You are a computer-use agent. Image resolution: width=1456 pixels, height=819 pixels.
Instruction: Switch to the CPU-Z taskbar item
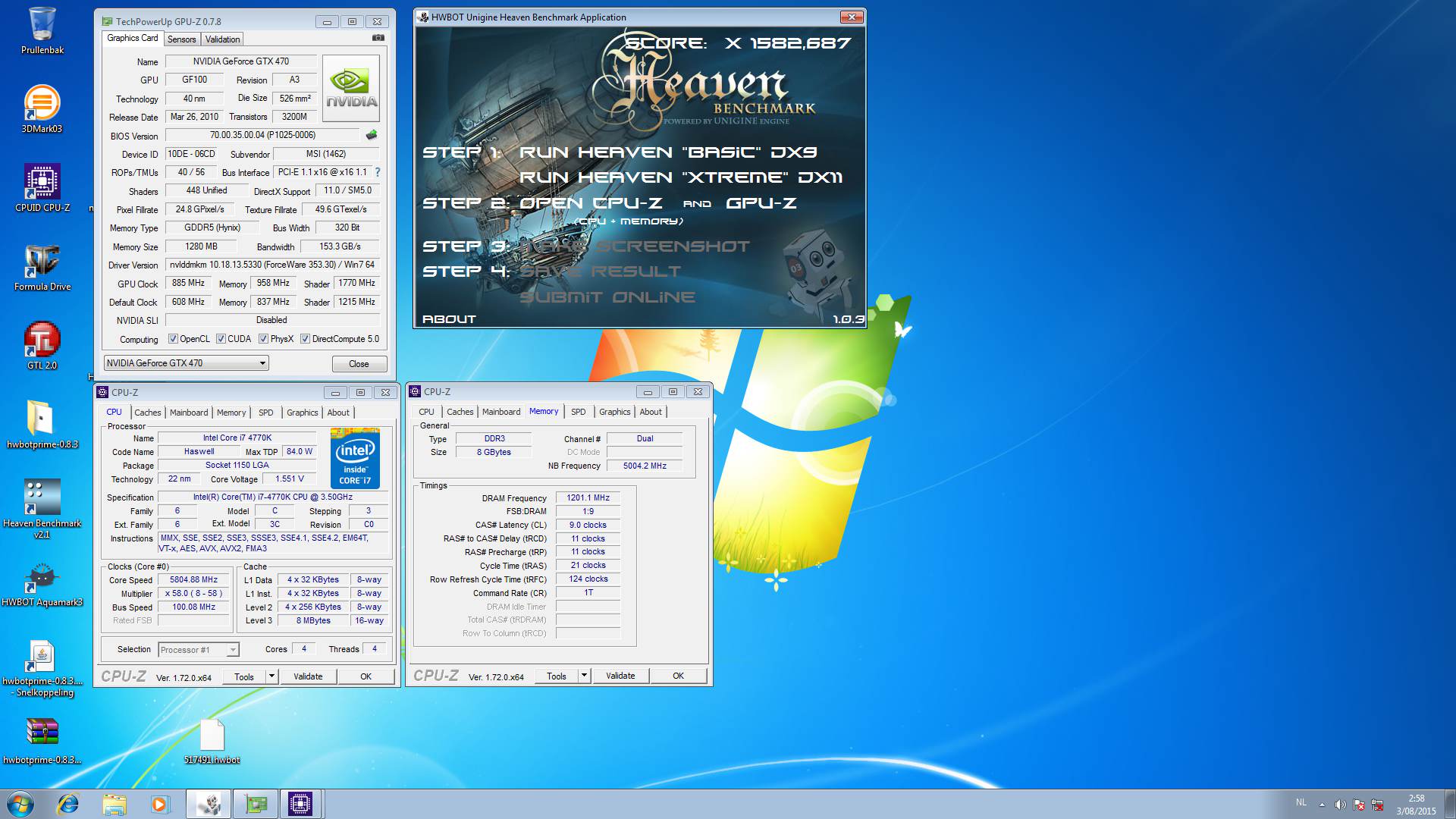[x=301, y=804]
